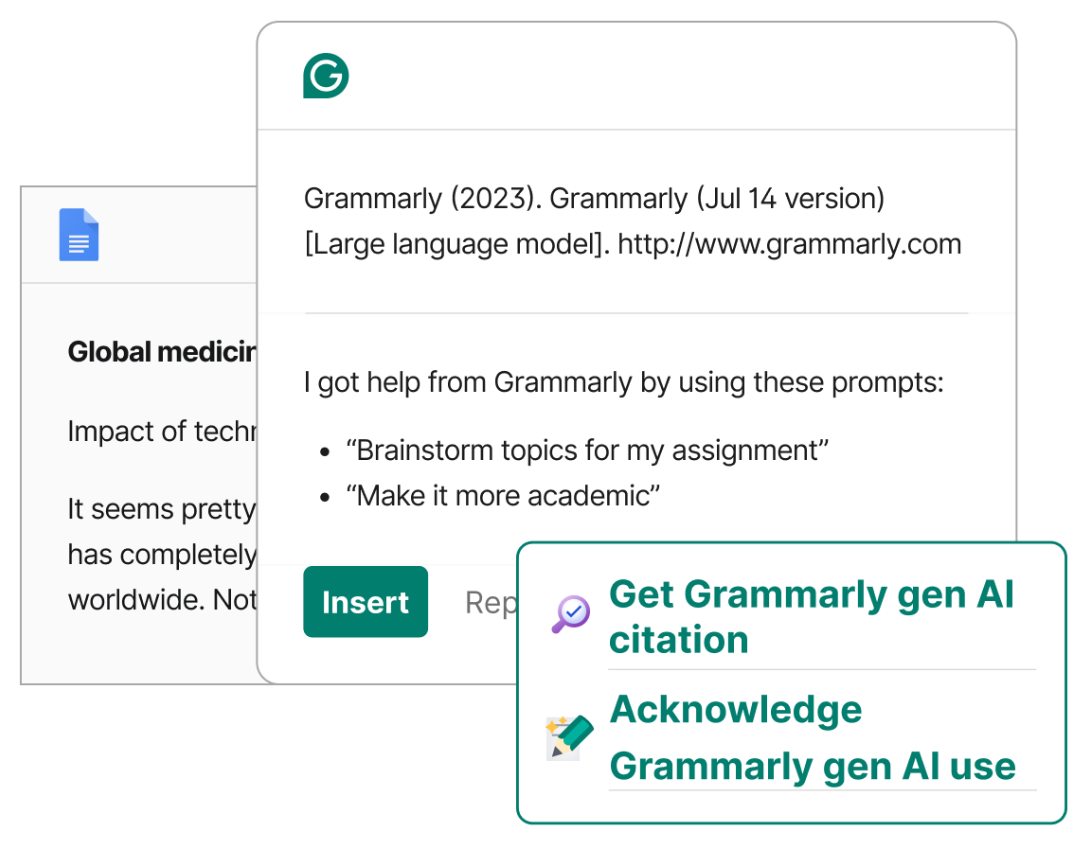Click the magnifying glass citation icon
The width and height of the screenshot is (1092, 841).
click(x=571, y=614)
